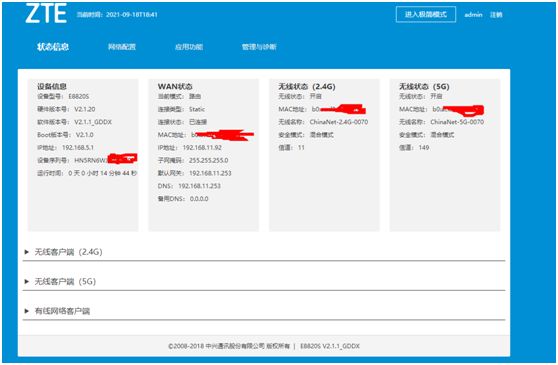Expand the 有线网络客户端 section
Screen dimensions: 558x365
tap(264, 311)
